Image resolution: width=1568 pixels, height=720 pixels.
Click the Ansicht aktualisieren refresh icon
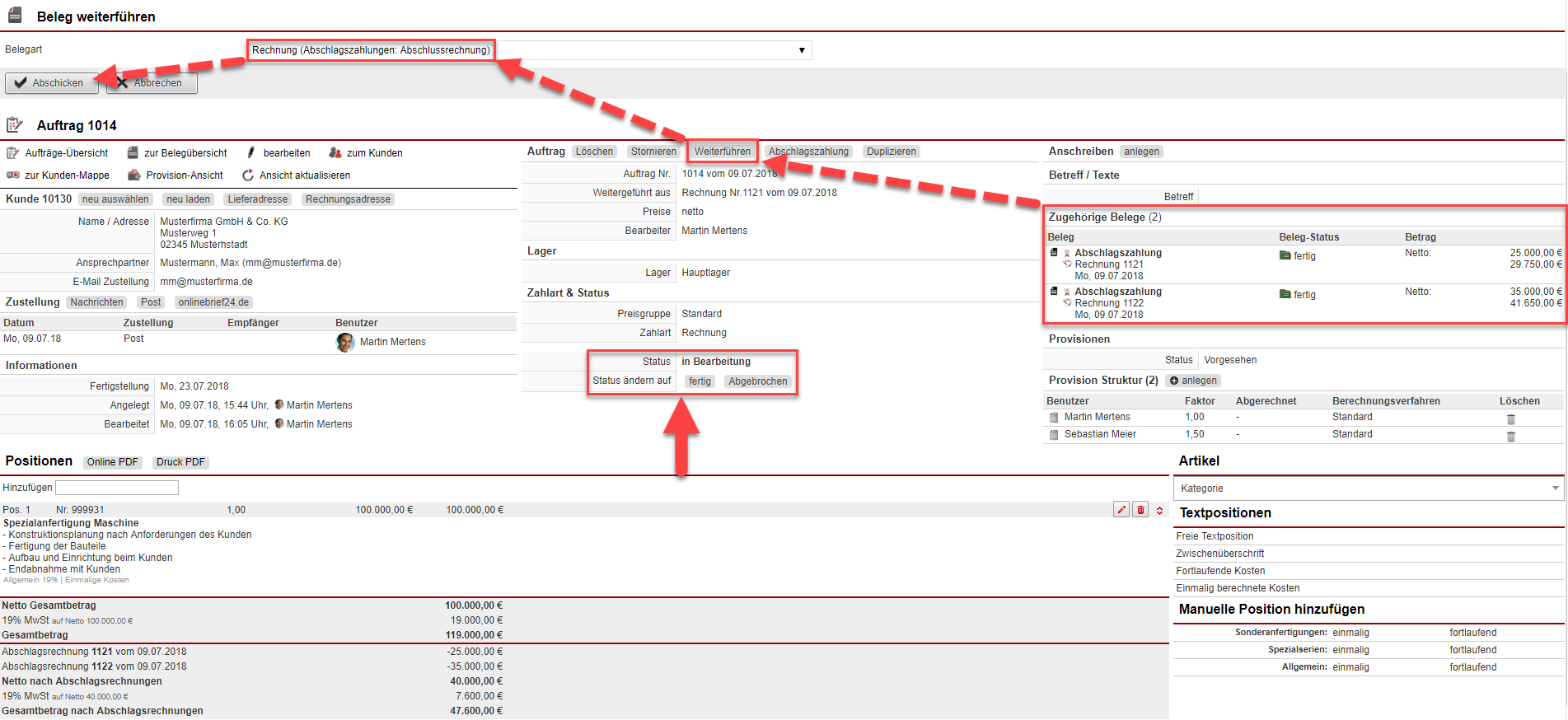point(248,175)
